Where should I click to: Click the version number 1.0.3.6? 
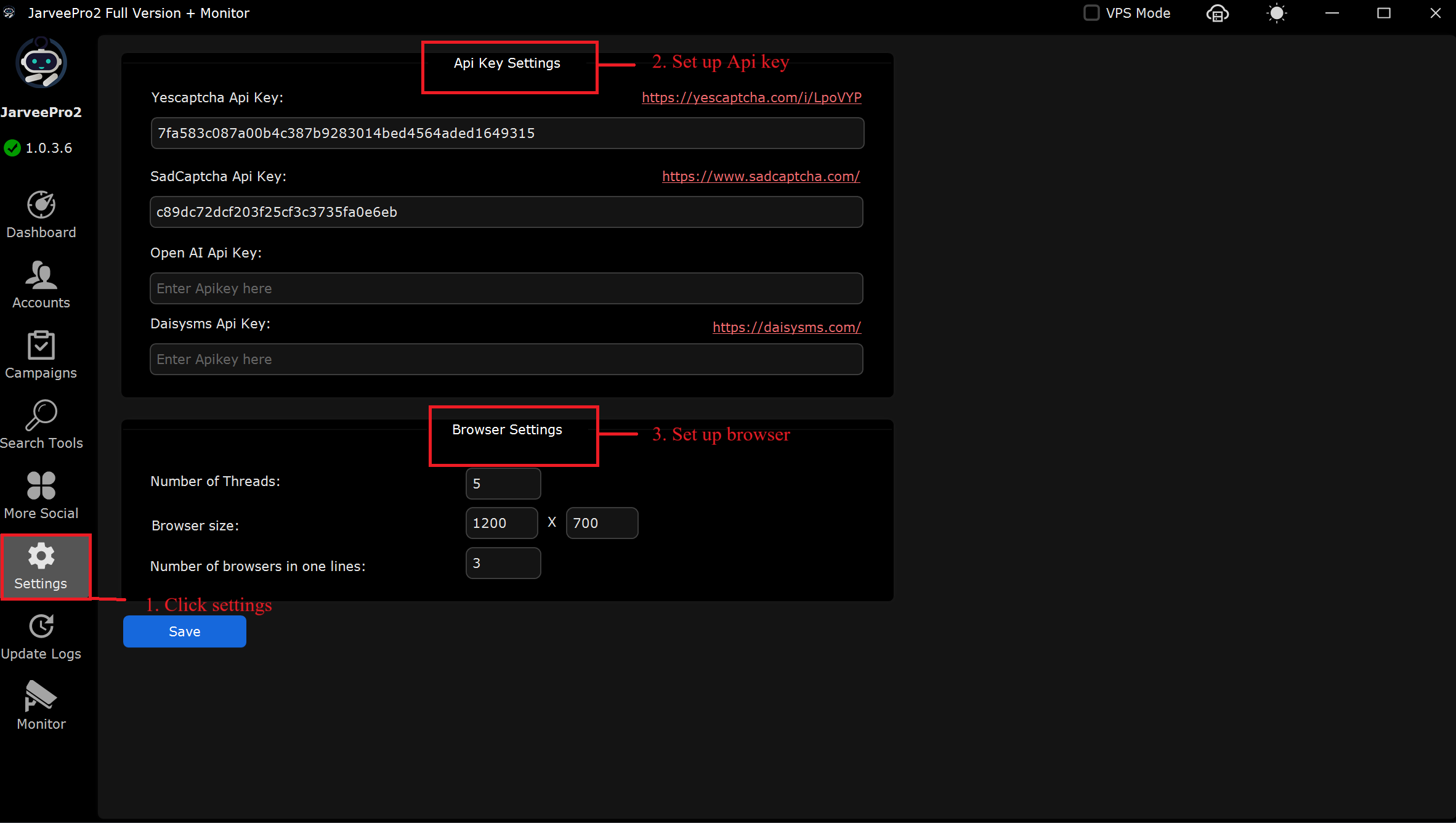coord(49,148)
